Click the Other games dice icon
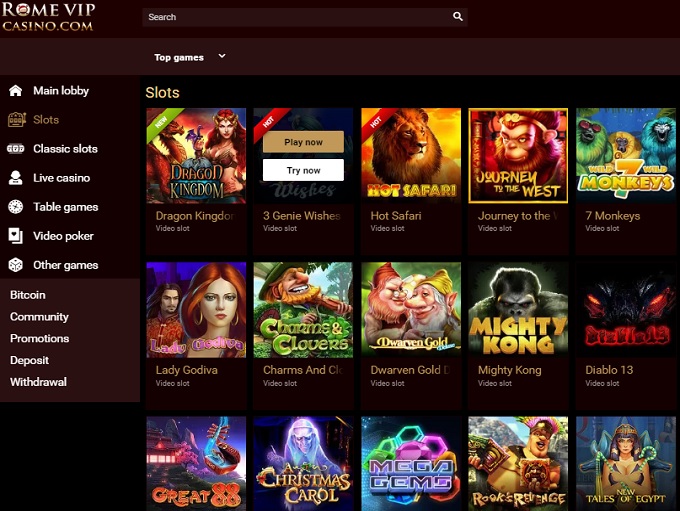The height and width of the screenshot is (511, 680). tap(16, 265)
